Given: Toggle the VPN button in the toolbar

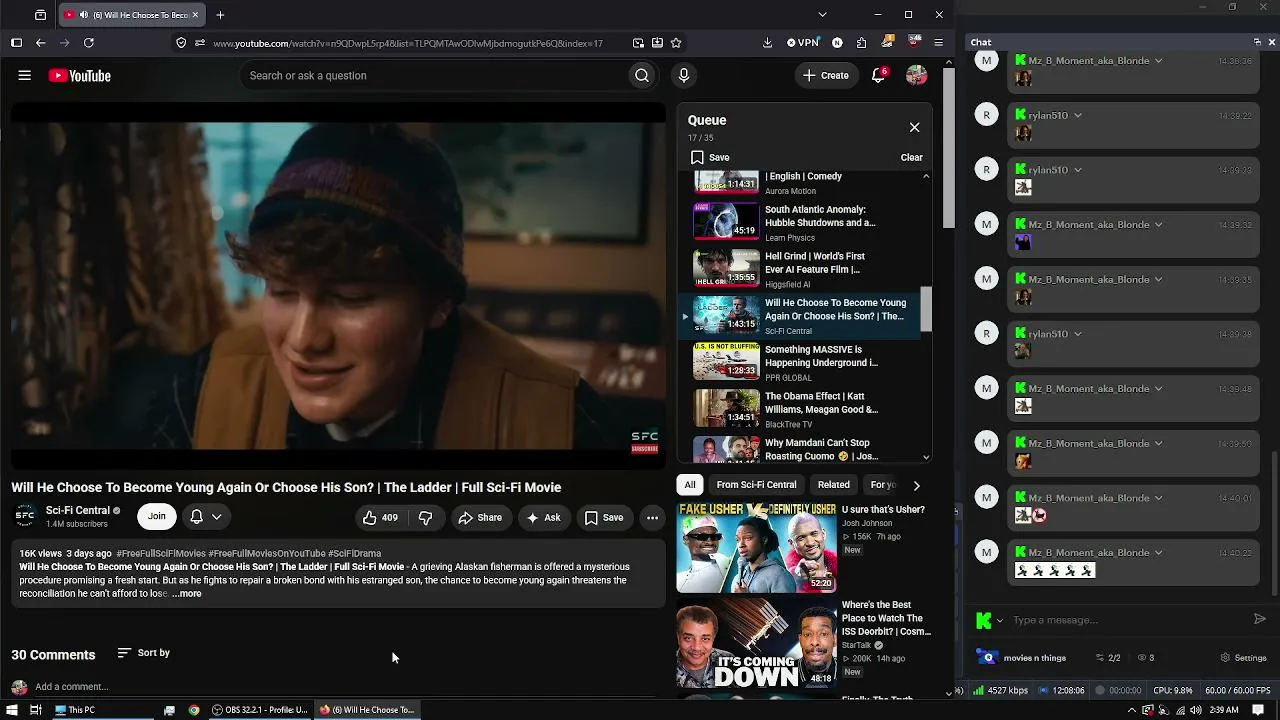Looking at the screenshot, I should [803, 43].
